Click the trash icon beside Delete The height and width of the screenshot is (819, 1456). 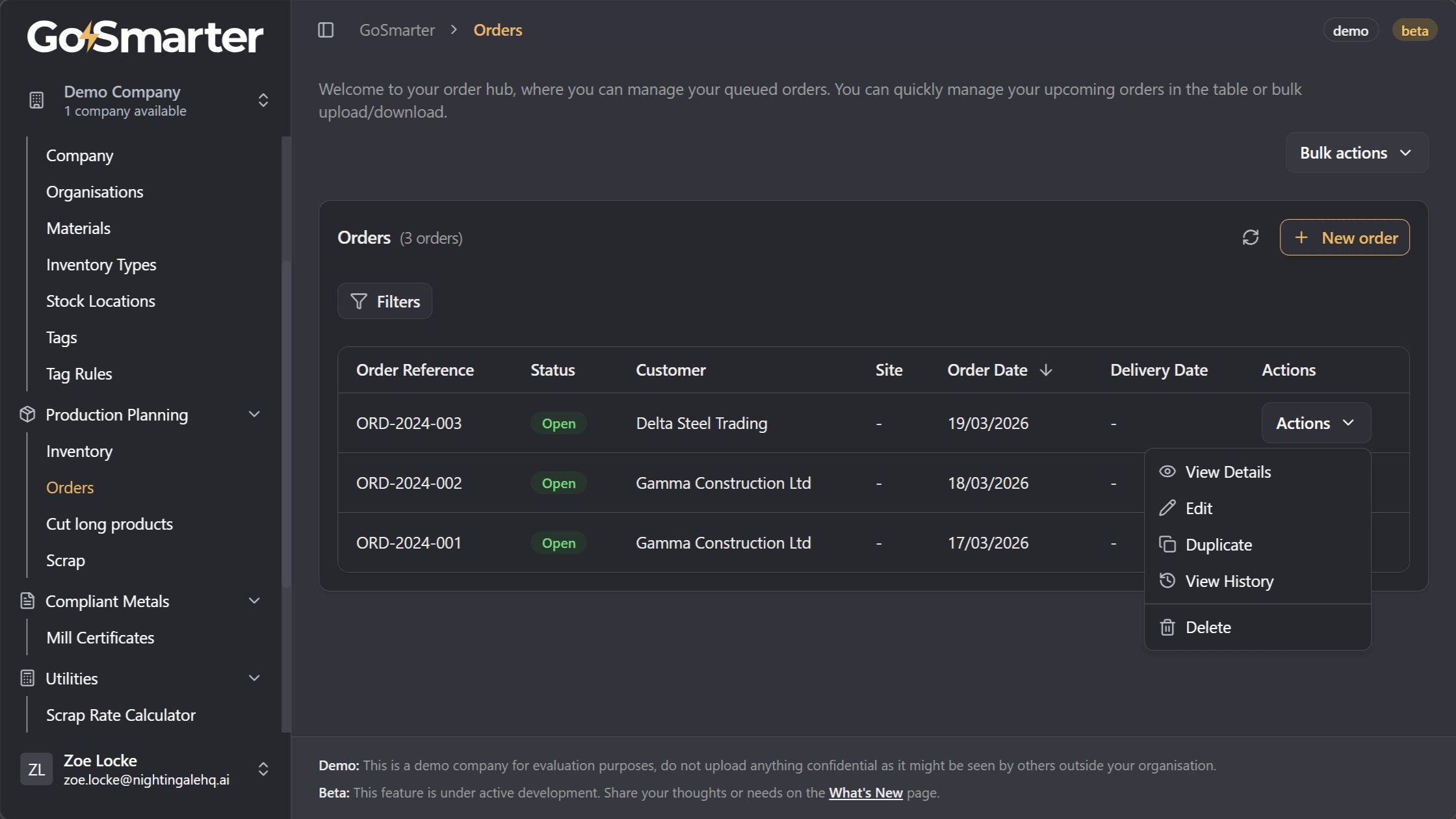1167,627
